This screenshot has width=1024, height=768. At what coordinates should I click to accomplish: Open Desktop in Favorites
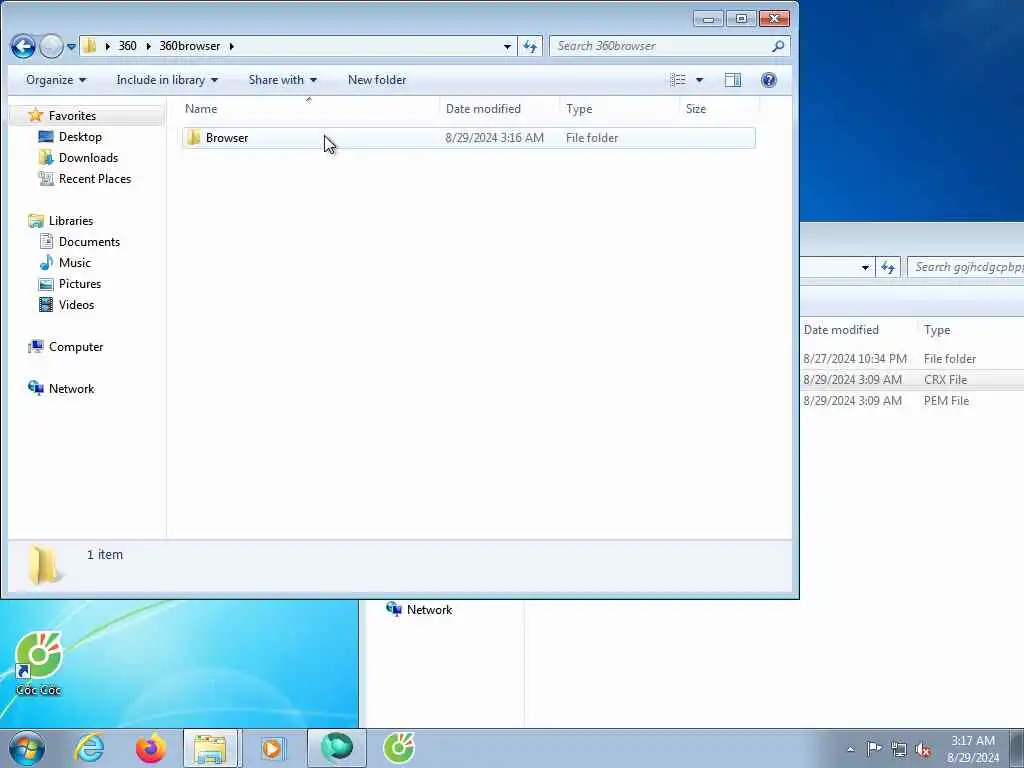(x=80, y=136)
